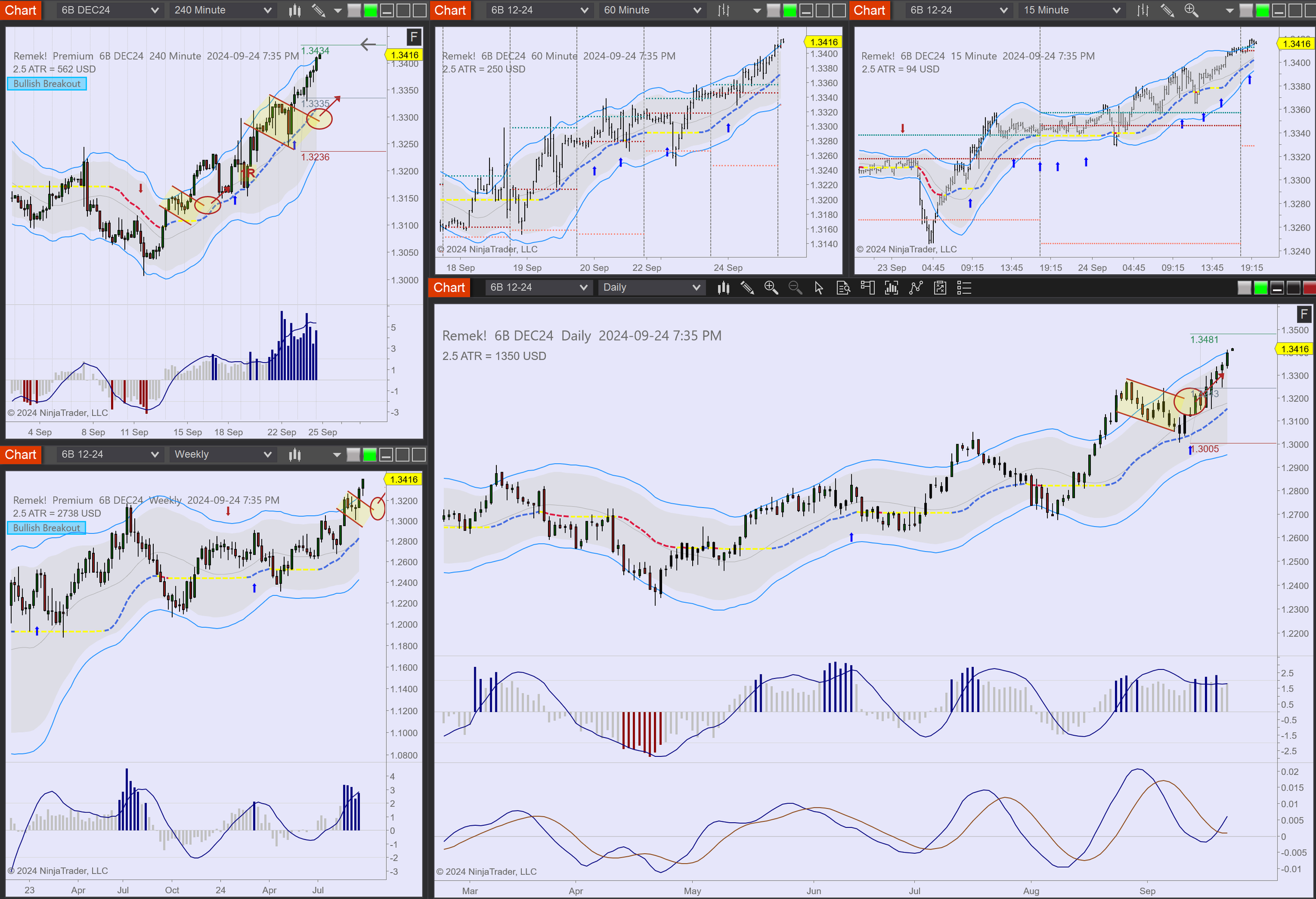Click the Bullish Breakout label on 240 Minute chart
Viewport: 1316px width, 899px height.
[46, 84]
